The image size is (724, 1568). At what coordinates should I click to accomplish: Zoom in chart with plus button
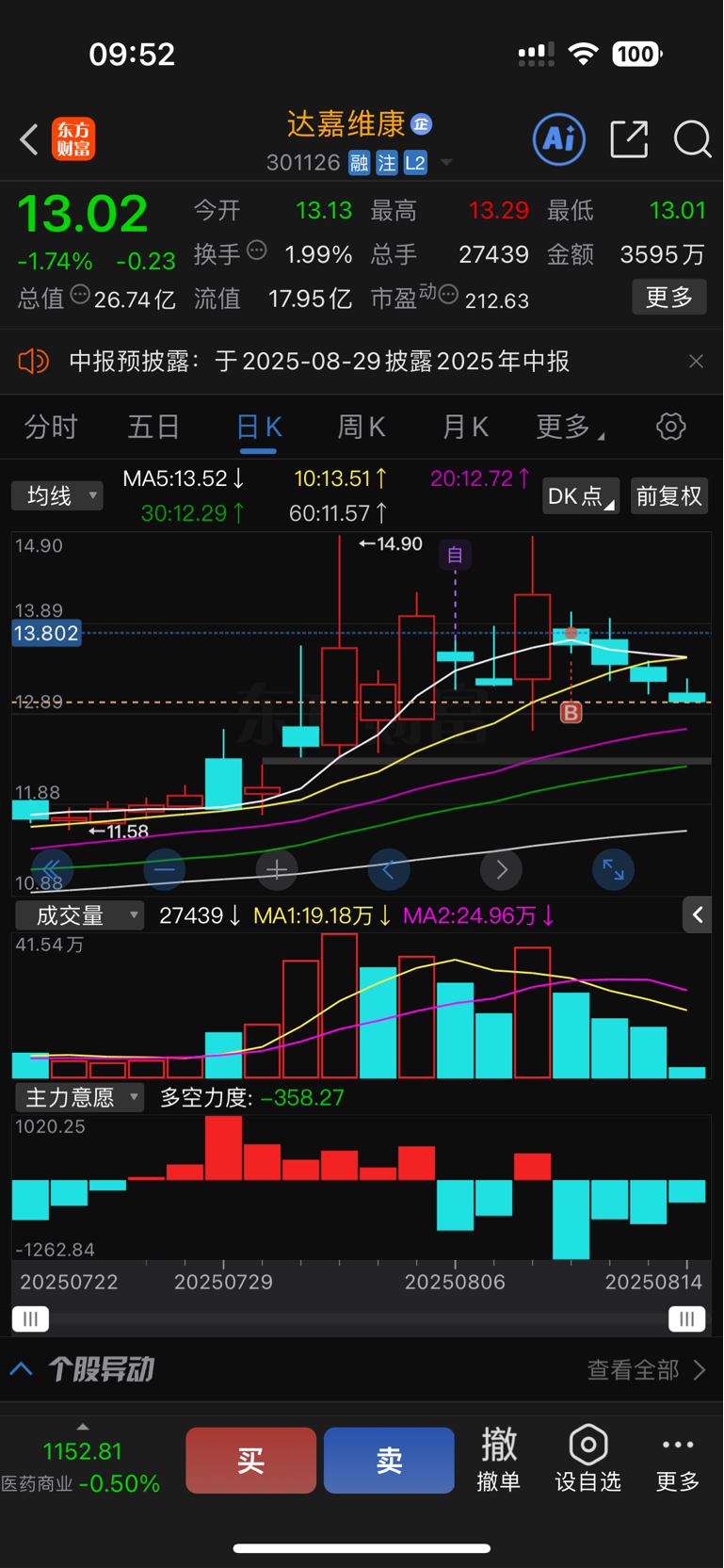point(277,869)
